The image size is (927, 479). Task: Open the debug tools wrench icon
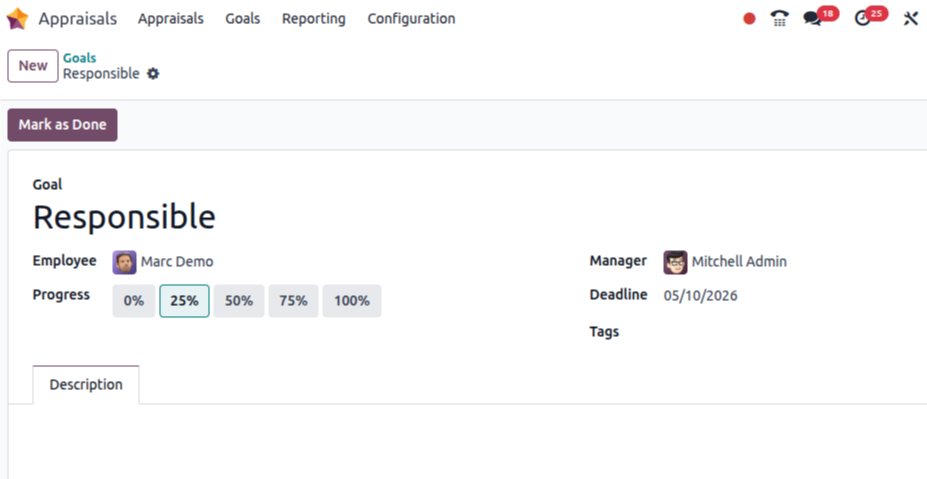(x=910, y=18)
